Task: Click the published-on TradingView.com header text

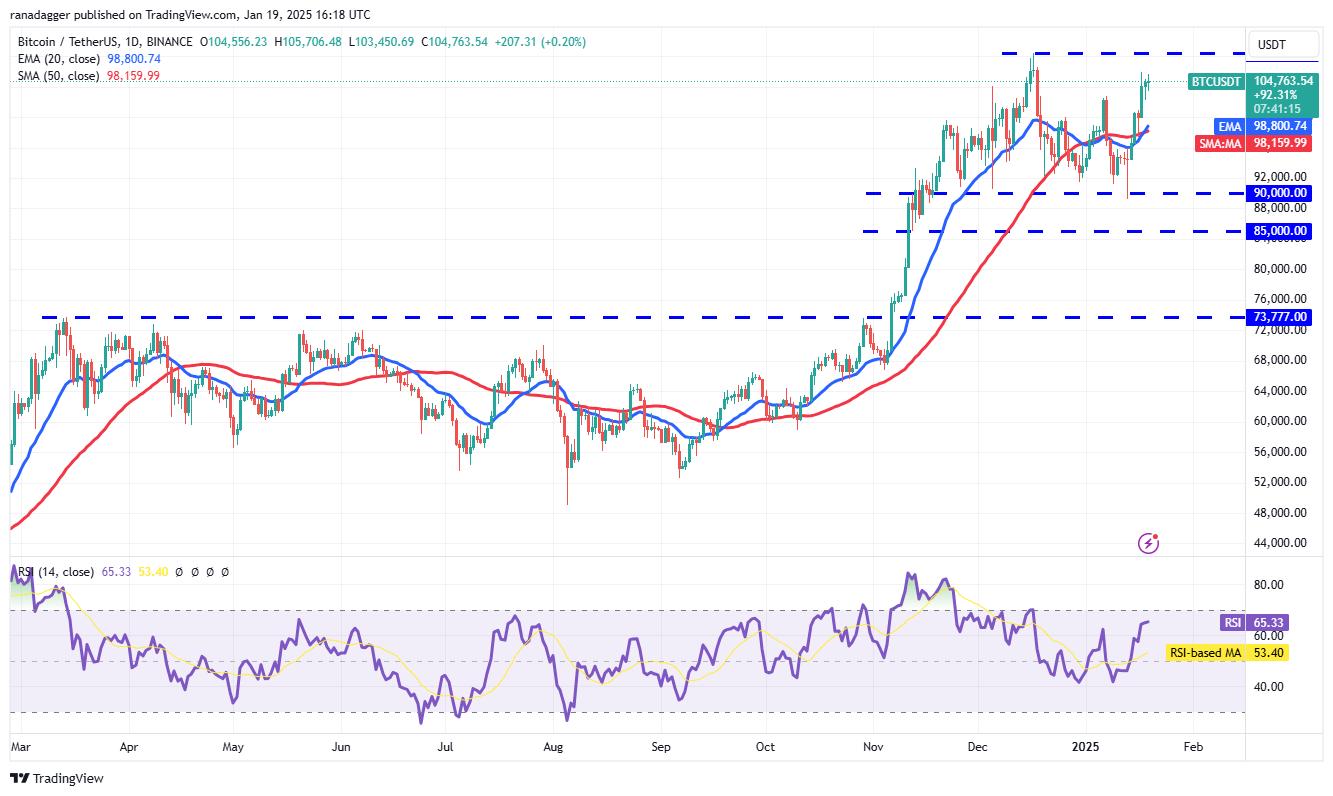Action: pyautogui.click(x=190, y=14)
